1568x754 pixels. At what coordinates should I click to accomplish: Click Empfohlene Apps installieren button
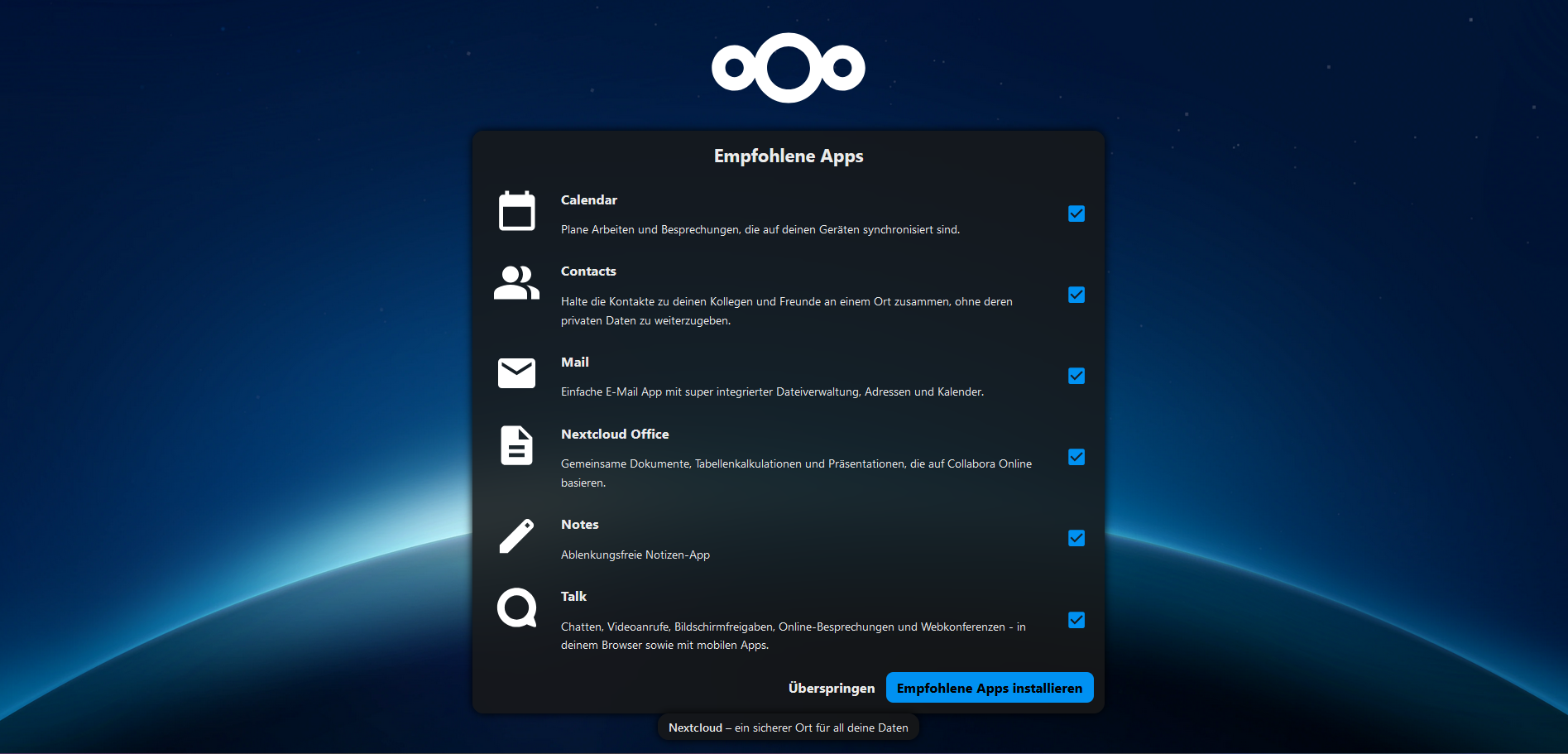[990, 688]
